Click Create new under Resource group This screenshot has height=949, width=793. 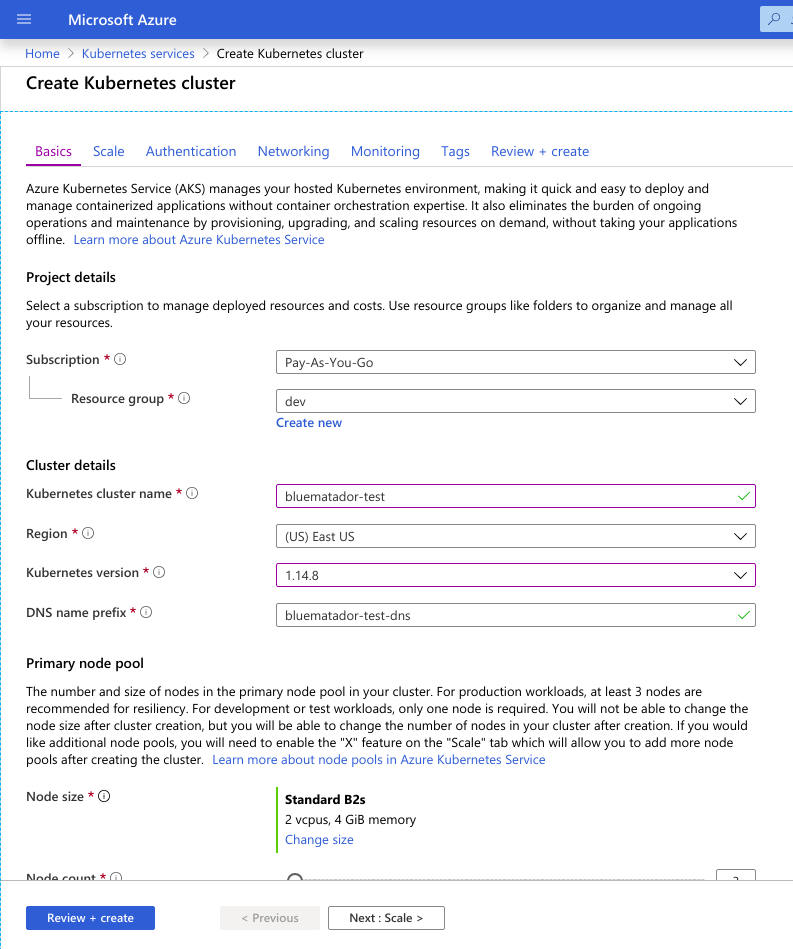click(308, 422)
